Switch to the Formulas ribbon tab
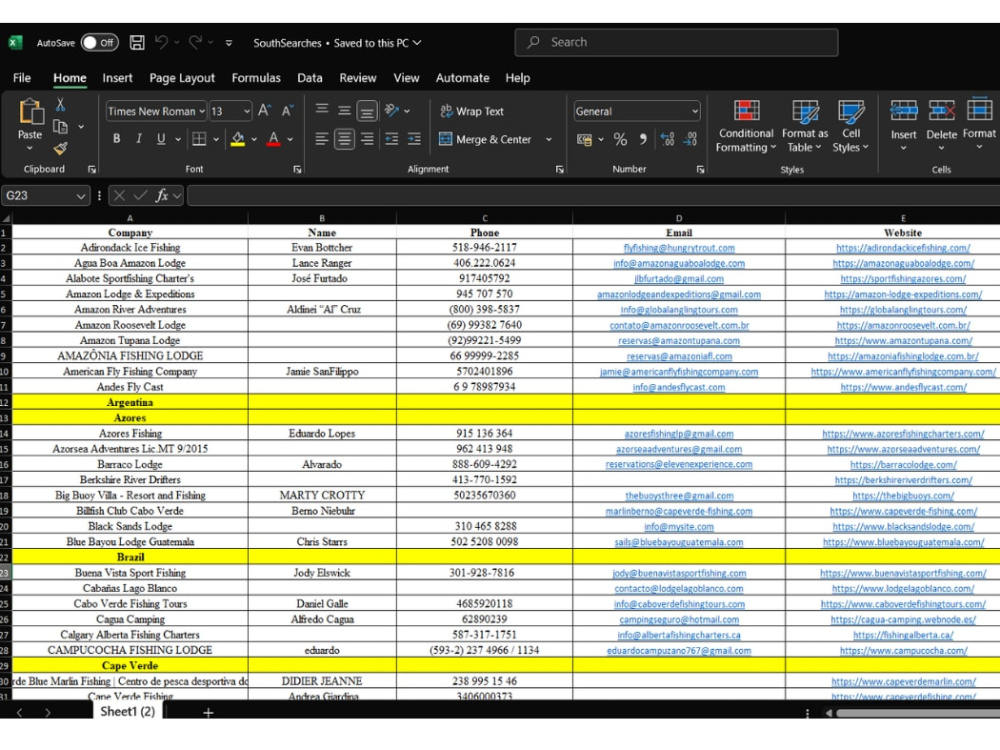Image resolution: width=1000 pixels, height=750 pixels. coord(256,78)
